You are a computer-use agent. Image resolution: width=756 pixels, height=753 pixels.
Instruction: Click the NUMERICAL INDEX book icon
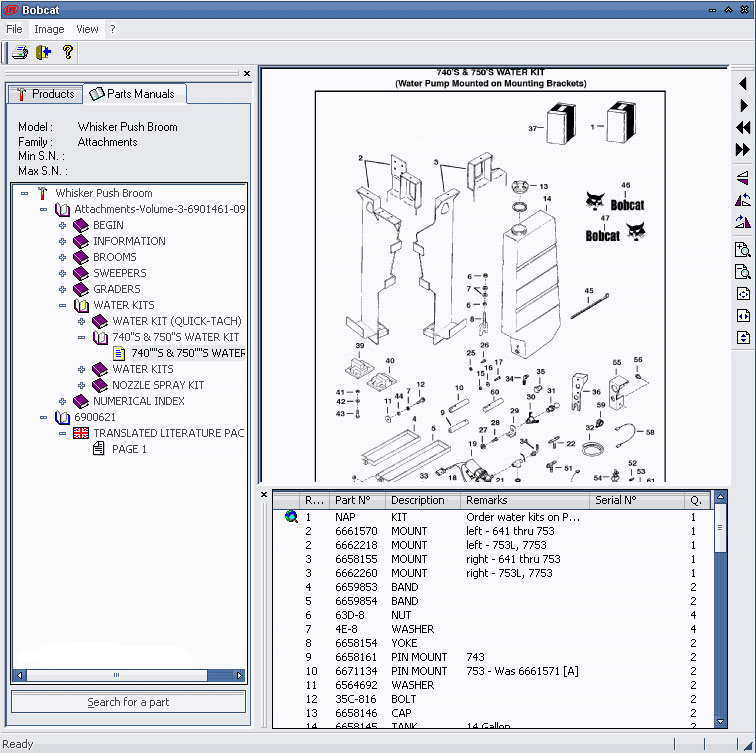(x=81, y=401)
